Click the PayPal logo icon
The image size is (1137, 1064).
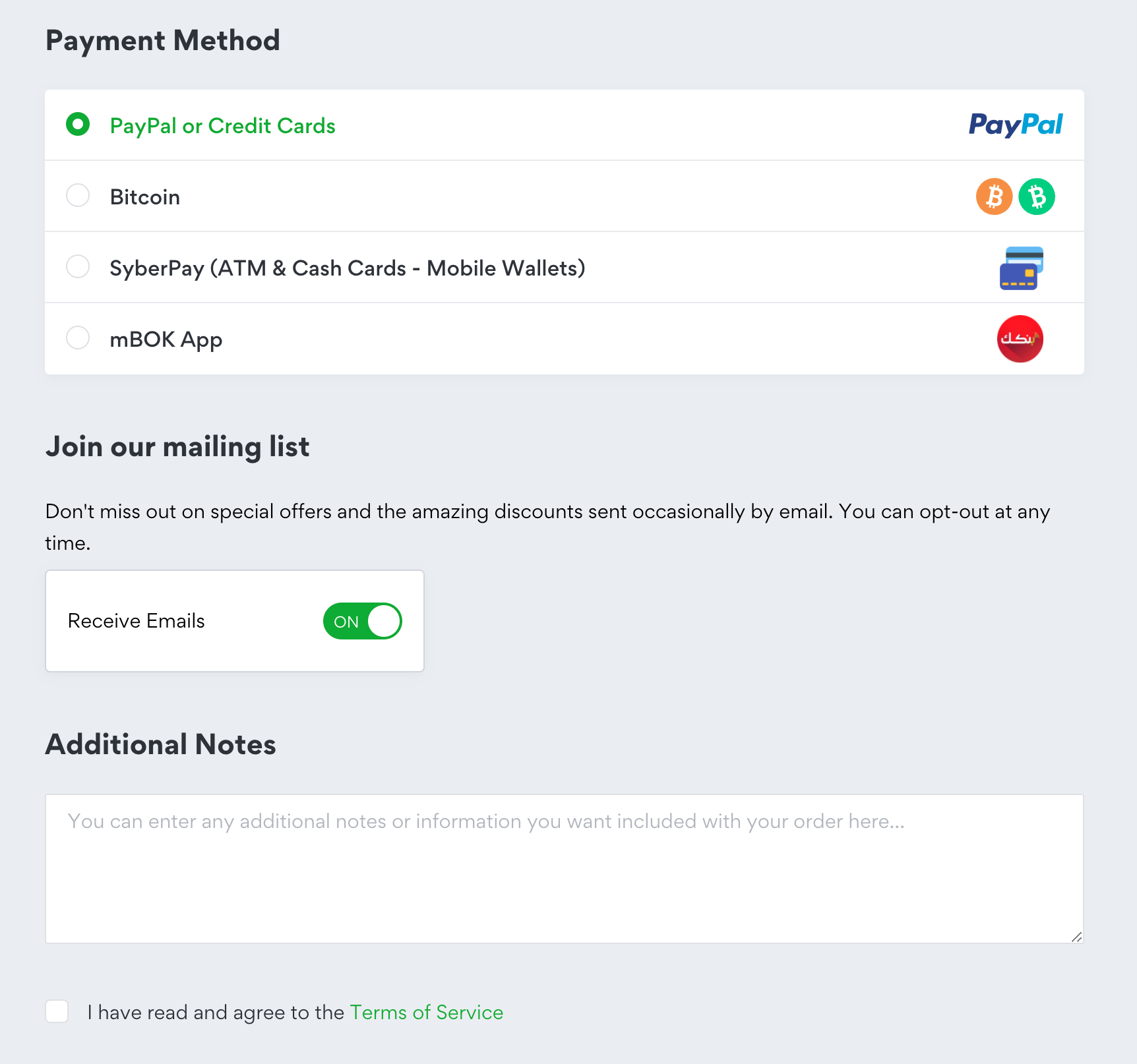(1016, 125)
